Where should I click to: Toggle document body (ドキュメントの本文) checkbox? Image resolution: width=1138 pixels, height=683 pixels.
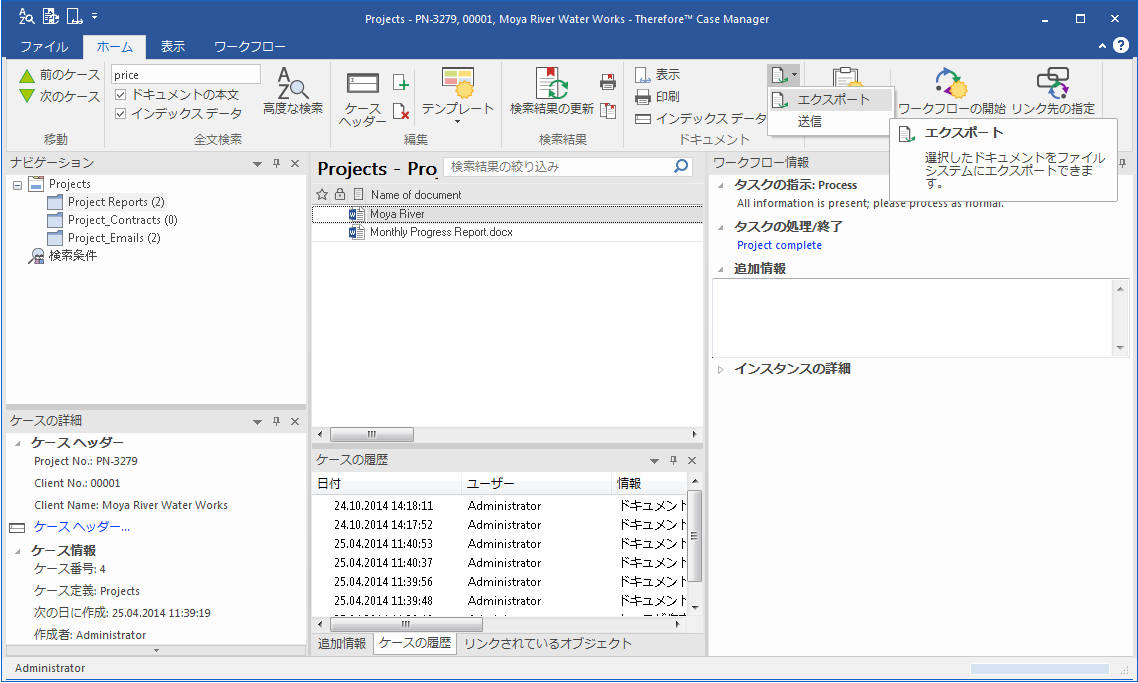click(120, 94)
